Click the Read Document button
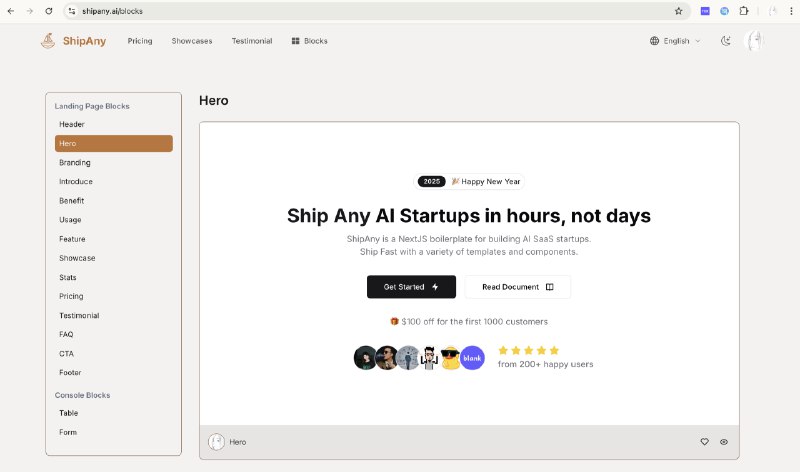 pos(518,287)
